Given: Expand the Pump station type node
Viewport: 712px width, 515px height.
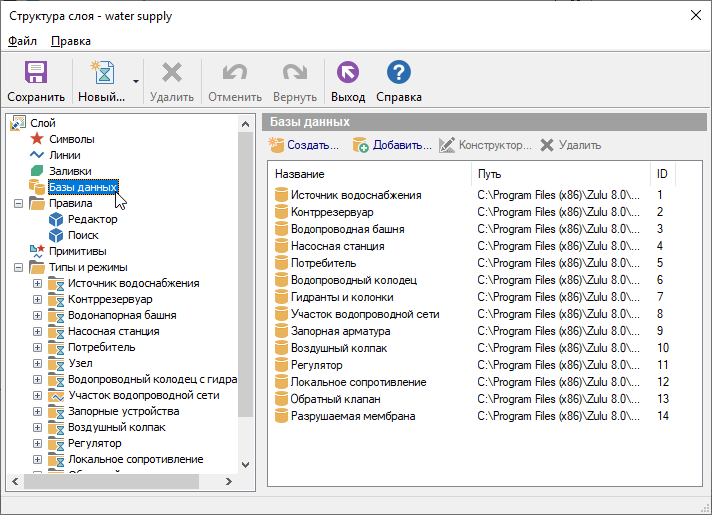Looking at the screenshot, I should (38, 331).
